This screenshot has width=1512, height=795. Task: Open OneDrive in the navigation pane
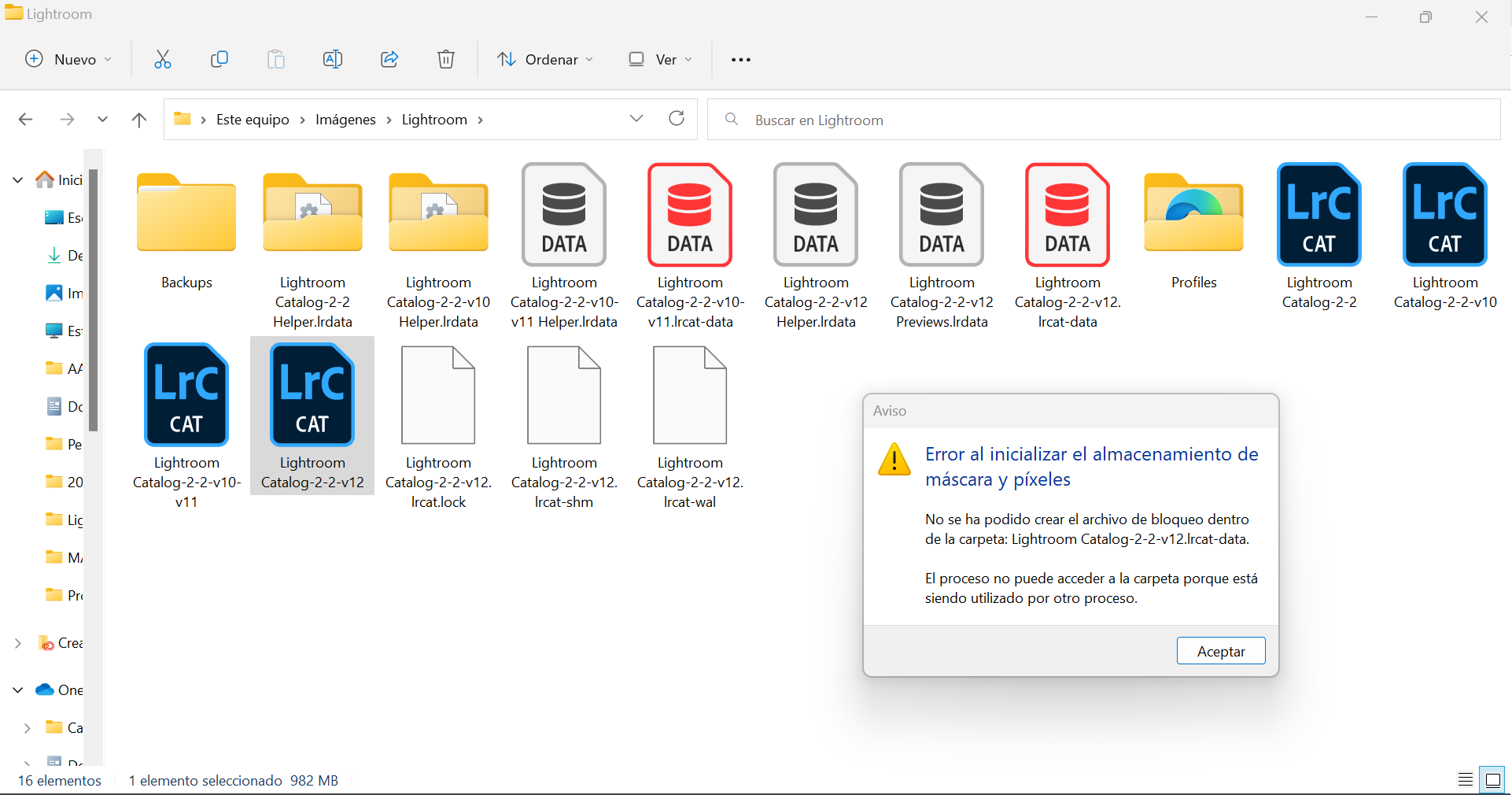point(59,690)
